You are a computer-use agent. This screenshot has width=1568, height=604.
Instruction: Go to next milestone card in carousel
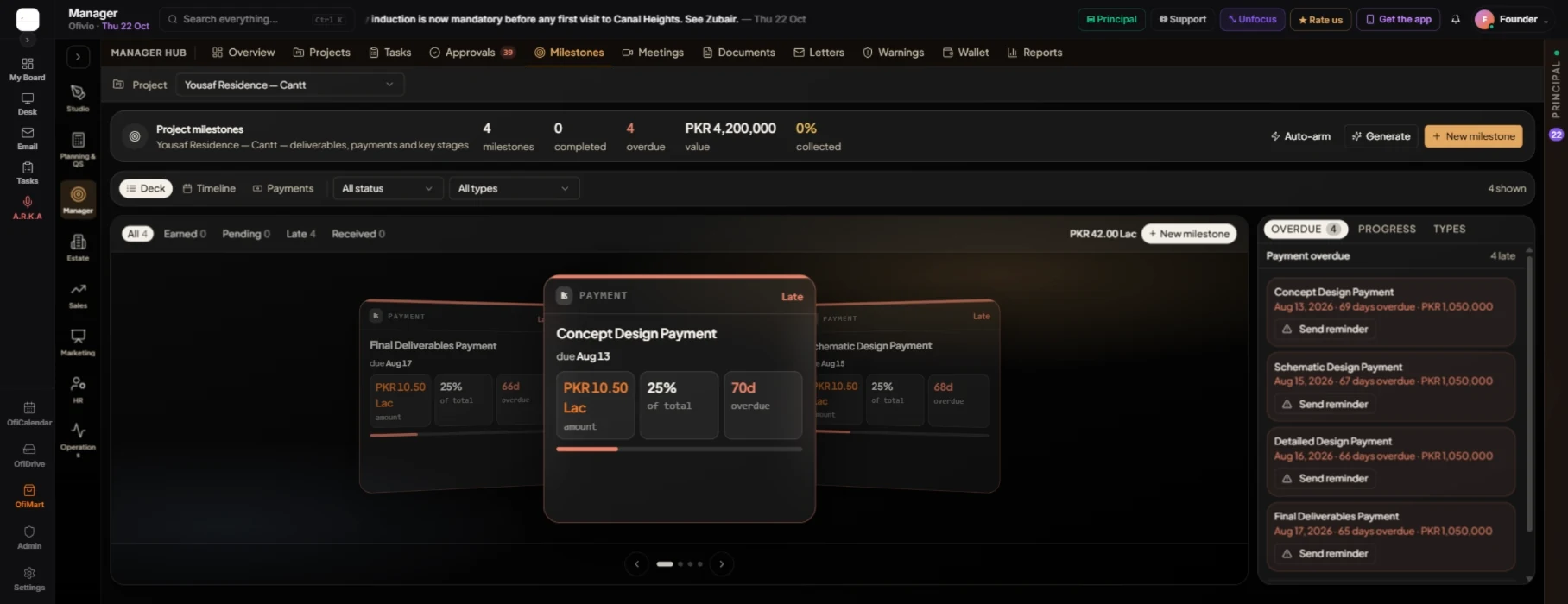pyautogui.click(x=722, y=564)
